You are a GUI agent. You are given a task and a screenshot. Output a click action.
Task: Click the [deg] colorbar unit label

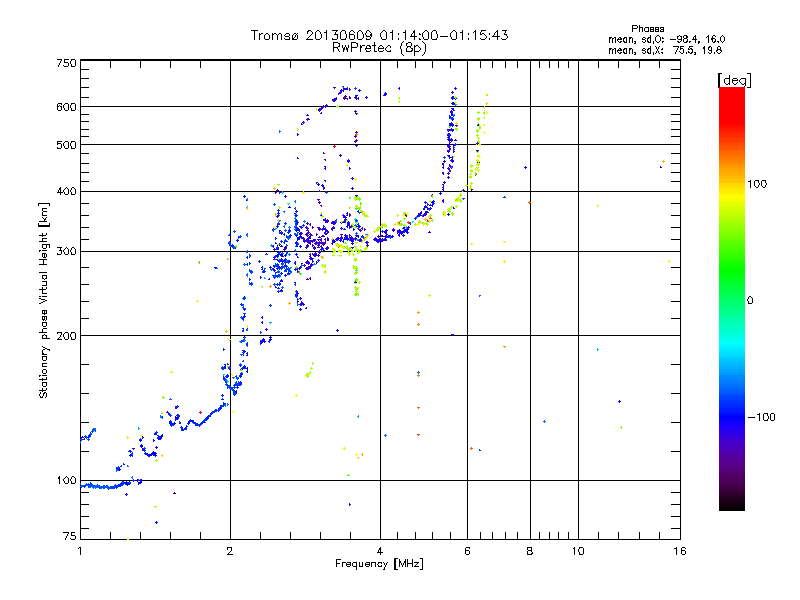734,79
